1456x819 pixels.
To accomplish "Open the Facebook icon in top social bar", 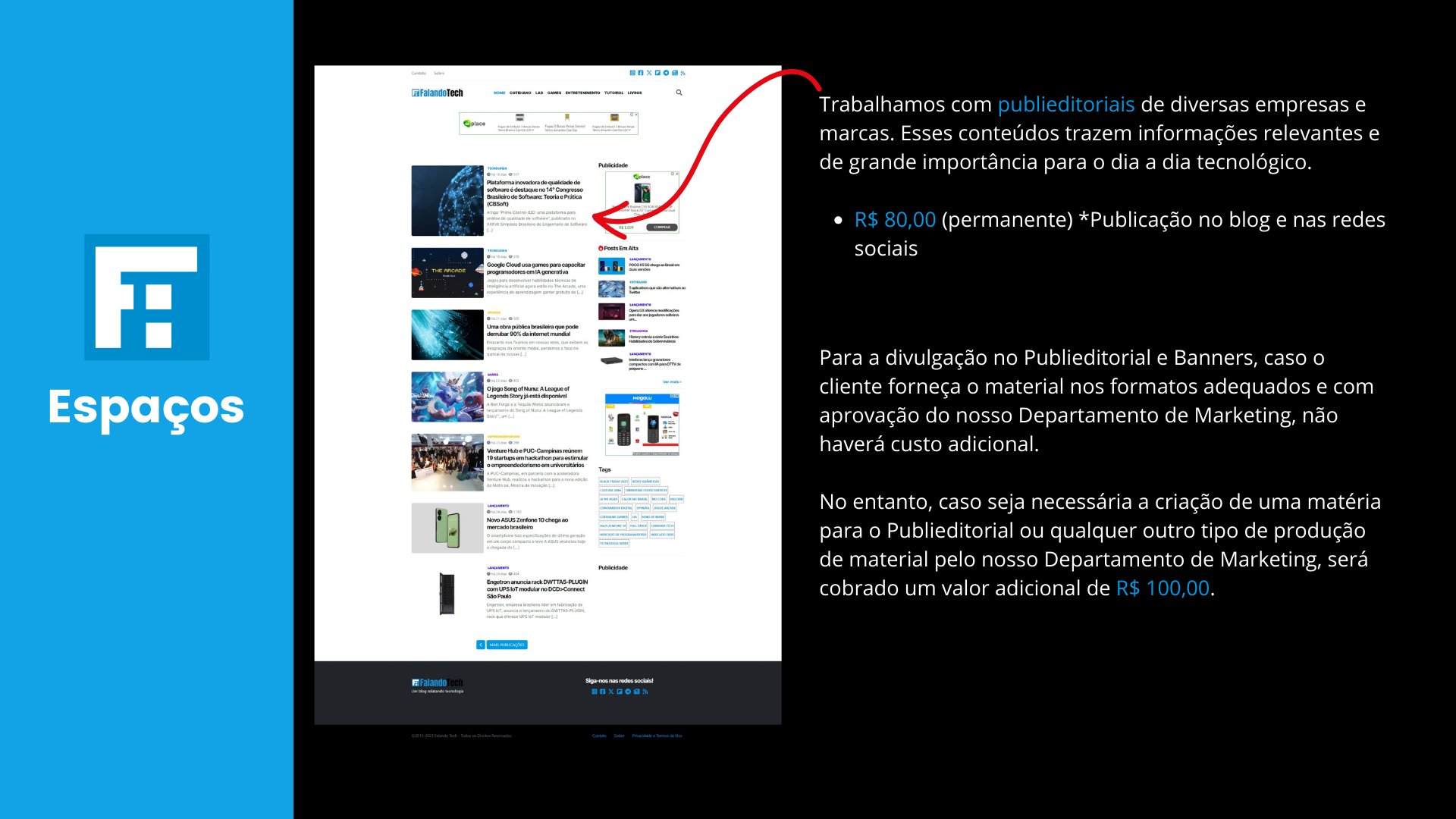I will click(x=641, y=73).
